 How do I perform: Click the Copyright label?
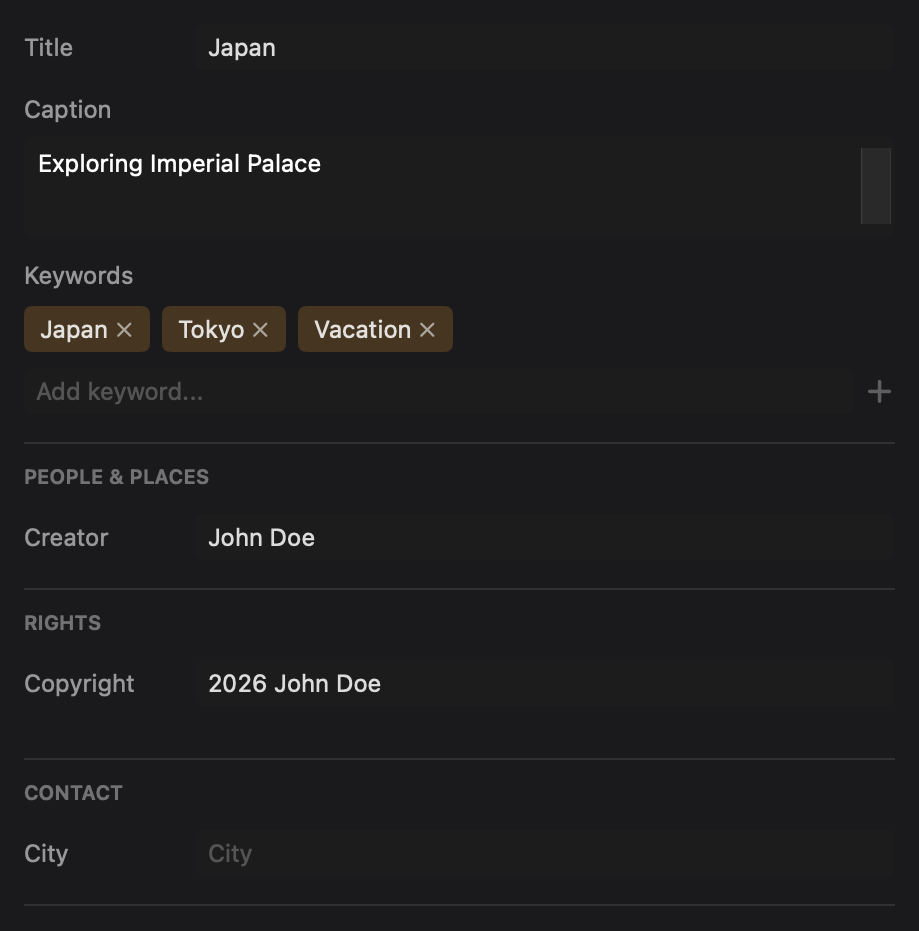tap(80, 685)
